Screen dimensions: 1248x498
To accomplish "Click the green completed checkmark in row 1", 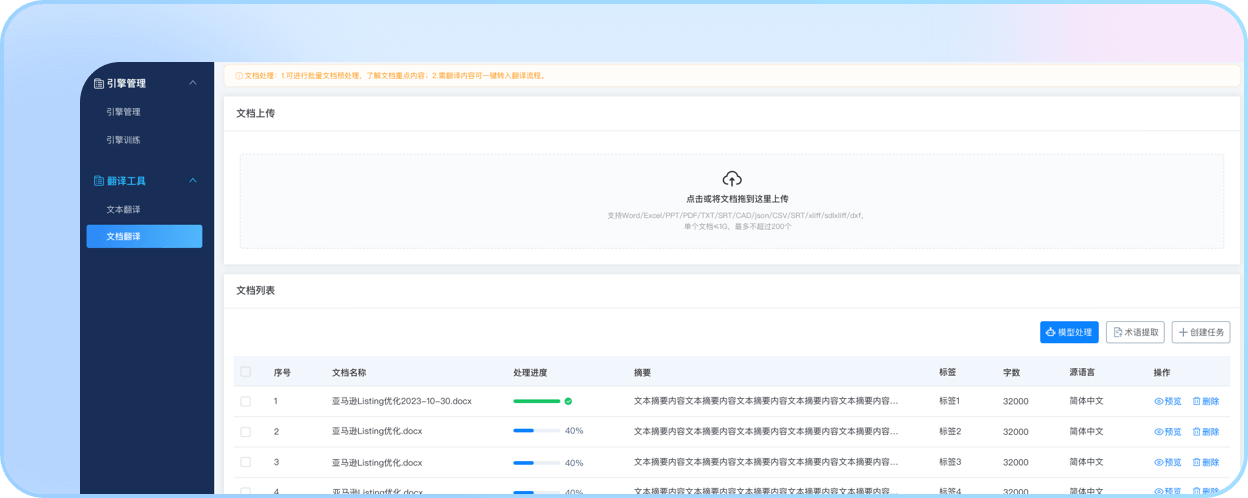I will pos(568,401).
